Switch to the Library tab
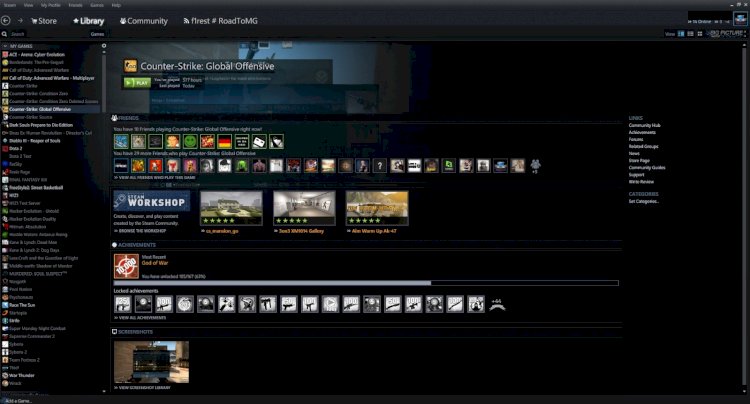Image resolution: width=750 pixels, height=404 pixels. (x=88, y=21)
